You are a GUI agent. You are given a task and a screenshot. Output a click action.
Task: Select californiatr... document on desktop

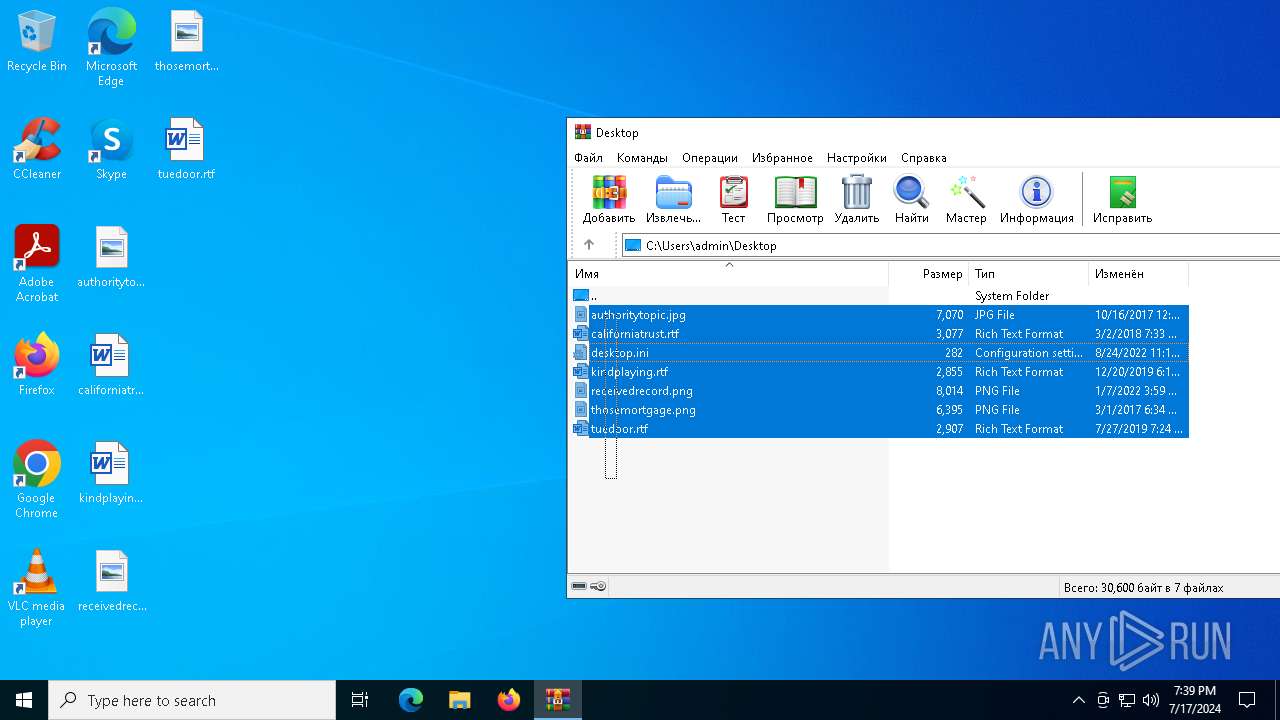tap(111, 365)
